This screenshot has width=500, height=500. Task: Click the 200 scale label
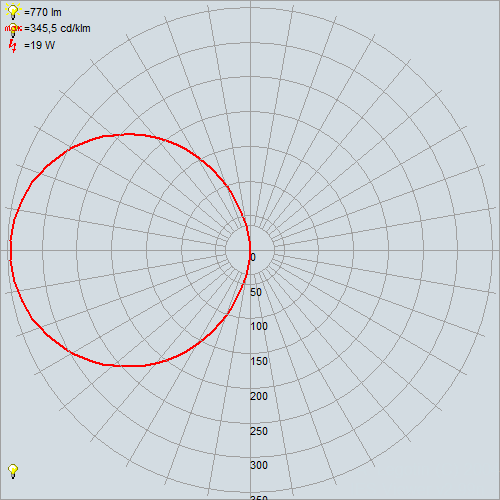(259, 396)
